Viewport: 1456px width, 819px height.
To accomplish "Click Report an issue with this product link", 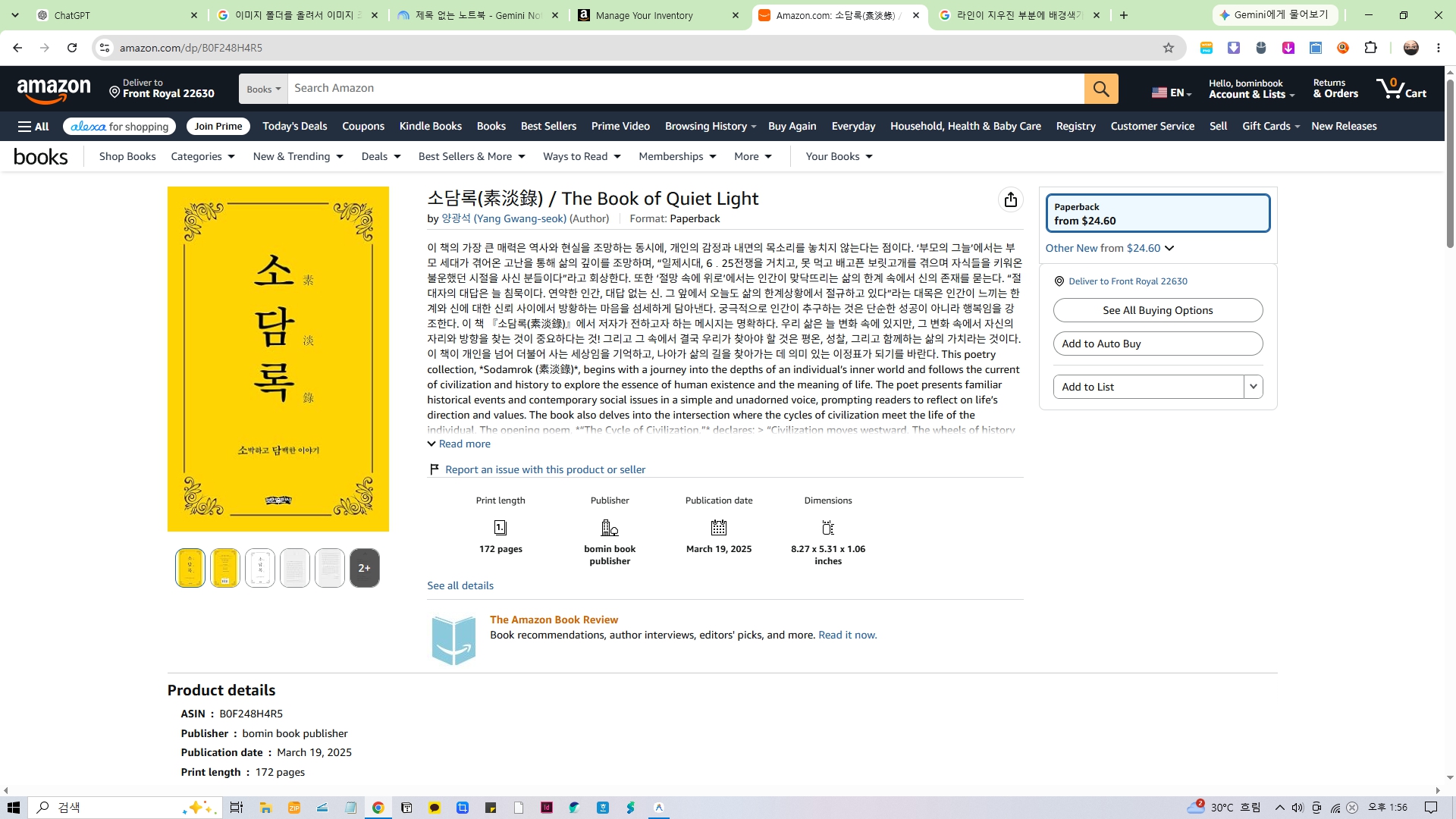I will tap(545, 469).
